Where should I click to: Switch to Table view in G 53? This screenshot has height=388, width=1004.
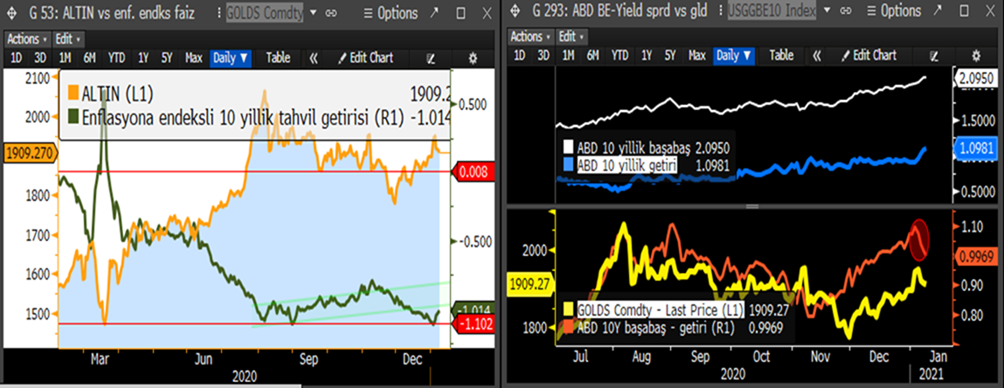point(278,58)
